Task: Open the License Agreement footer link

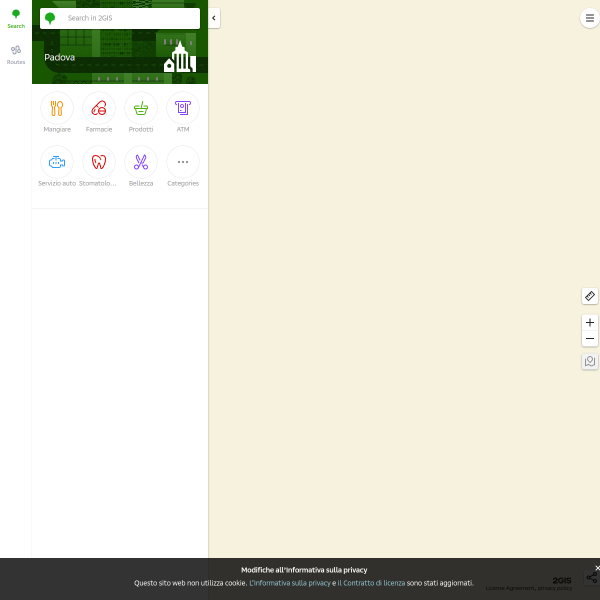Action: click(510, 588)
